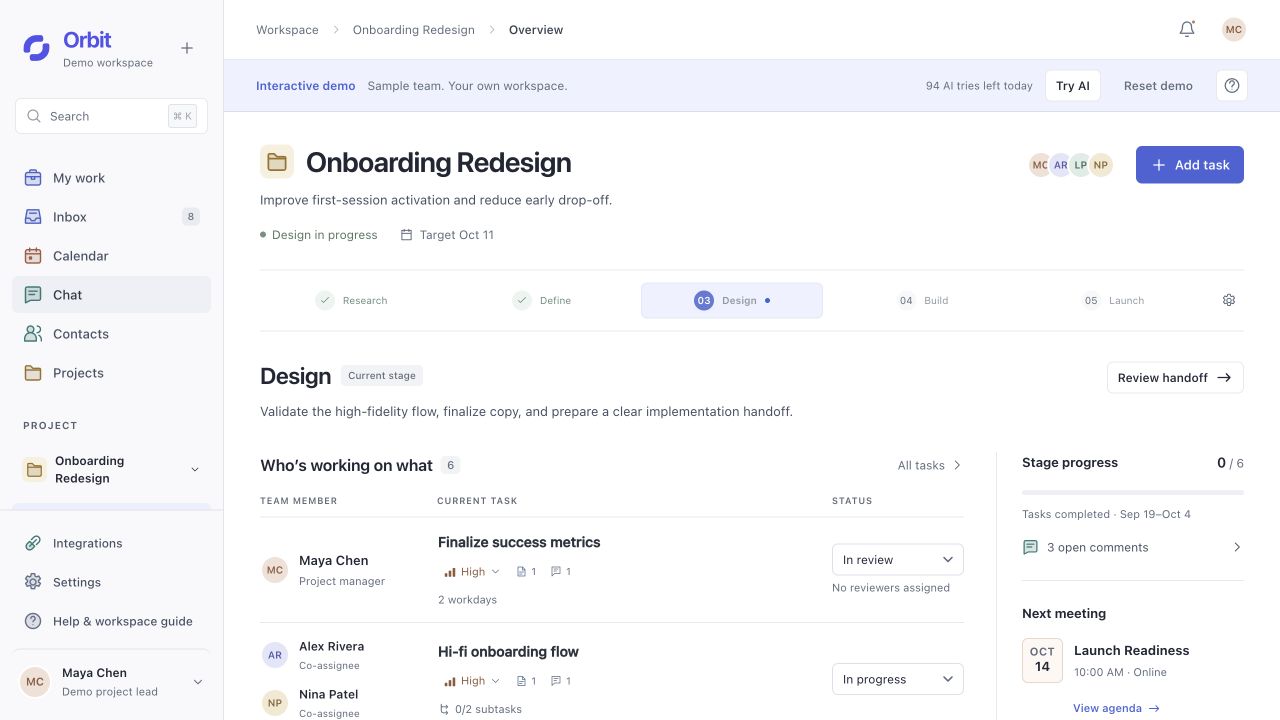The width and height of the screenshot is (1280, 720).
Task: Click the attachment icon on Finalize success metrics
Action: click(521, 572)
